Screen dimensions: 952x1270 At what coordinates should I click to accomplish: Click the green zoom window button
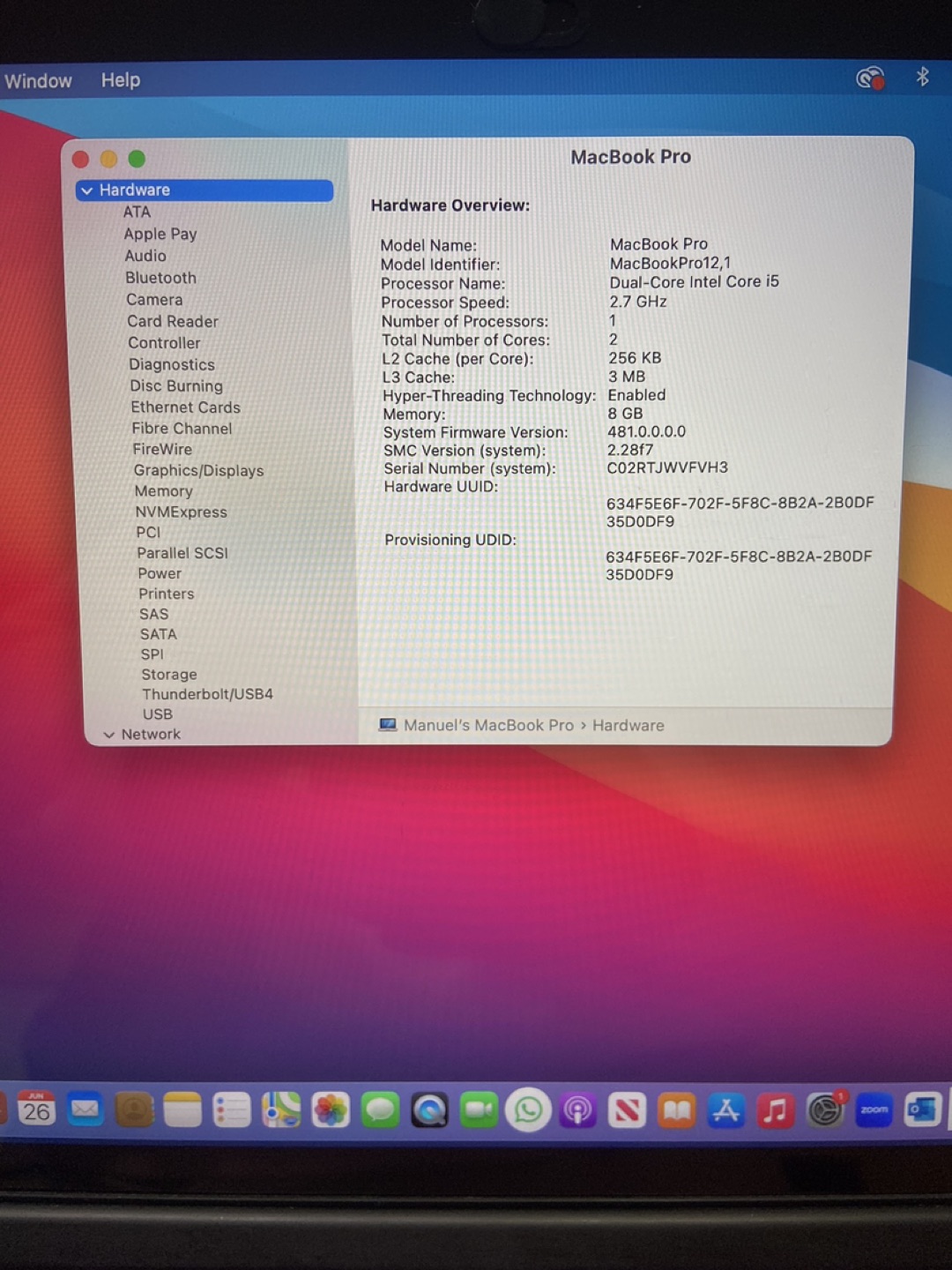[x=137, y=159]
